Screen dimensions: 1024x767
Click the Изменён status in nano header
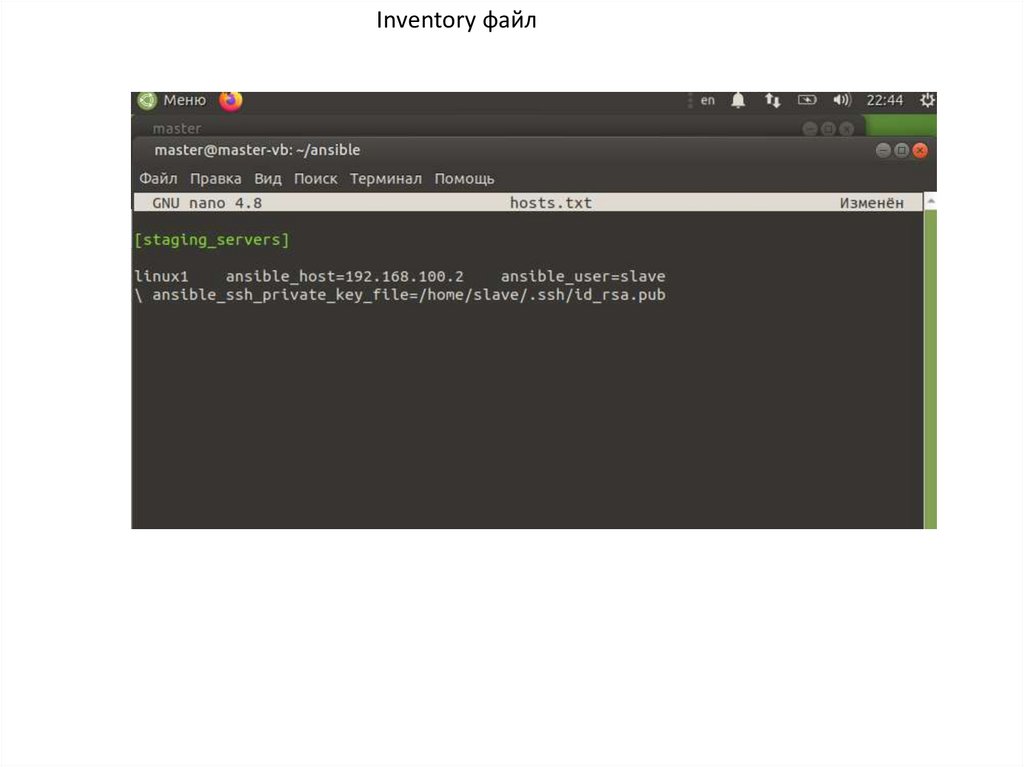(x=872, y=203)
